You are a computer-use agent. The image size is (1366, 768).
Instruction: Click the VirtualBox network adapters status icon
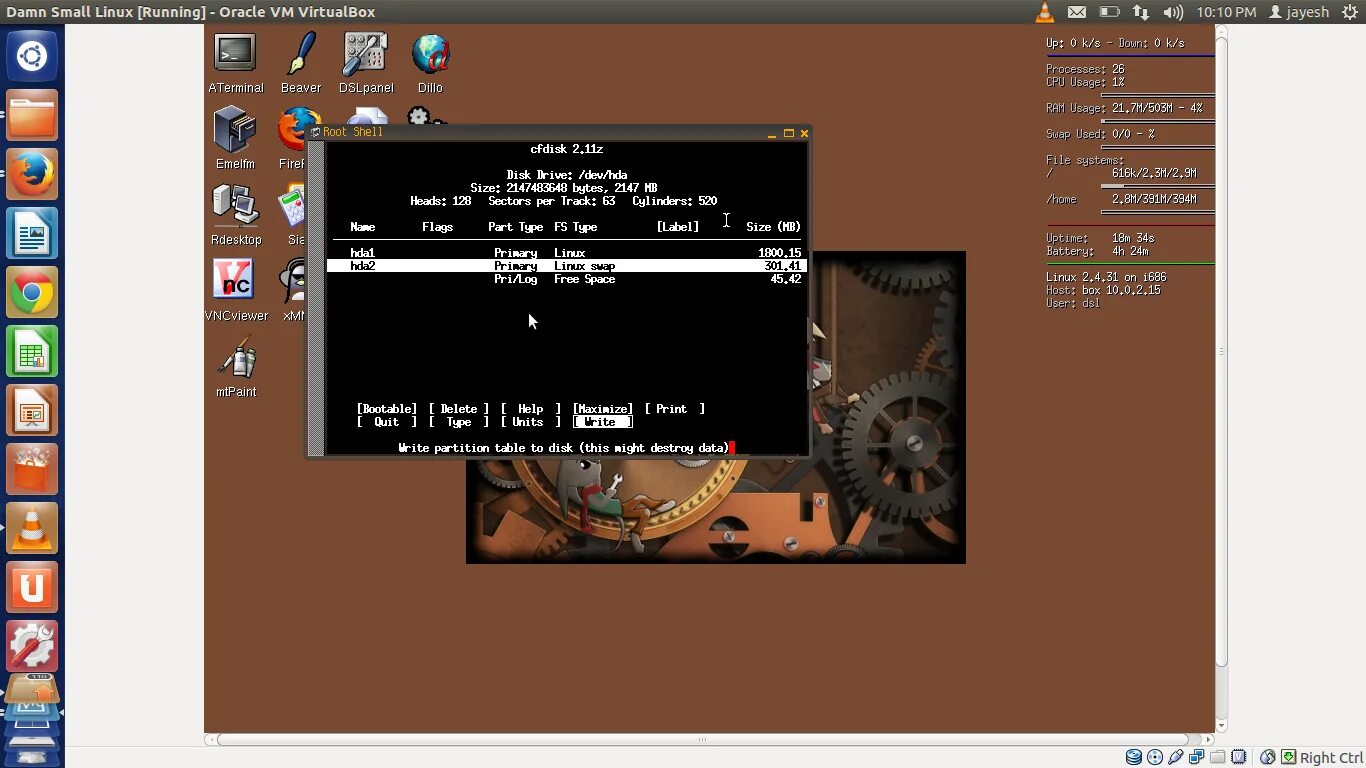pos(1197,757)
